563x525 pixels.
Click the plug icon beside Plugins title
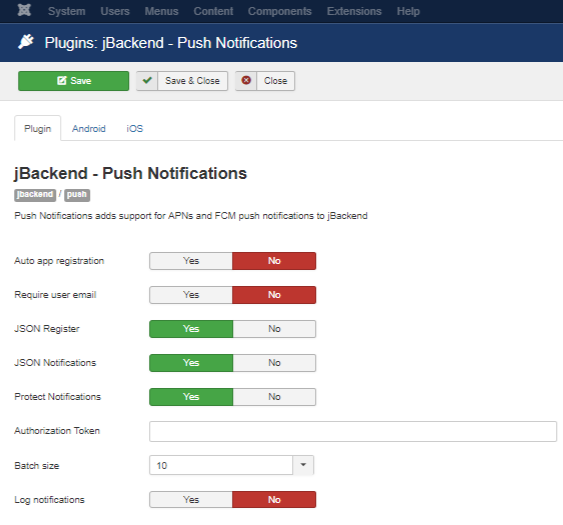click(x=26, y=42)
